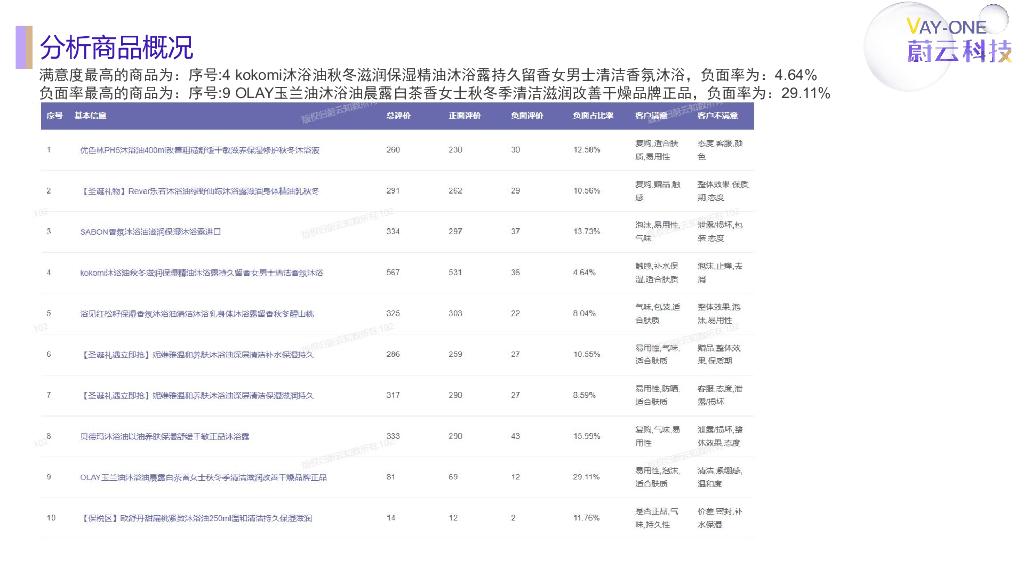Click positive reviews value 303
The image size is (1024, 576).
point(455,314)
